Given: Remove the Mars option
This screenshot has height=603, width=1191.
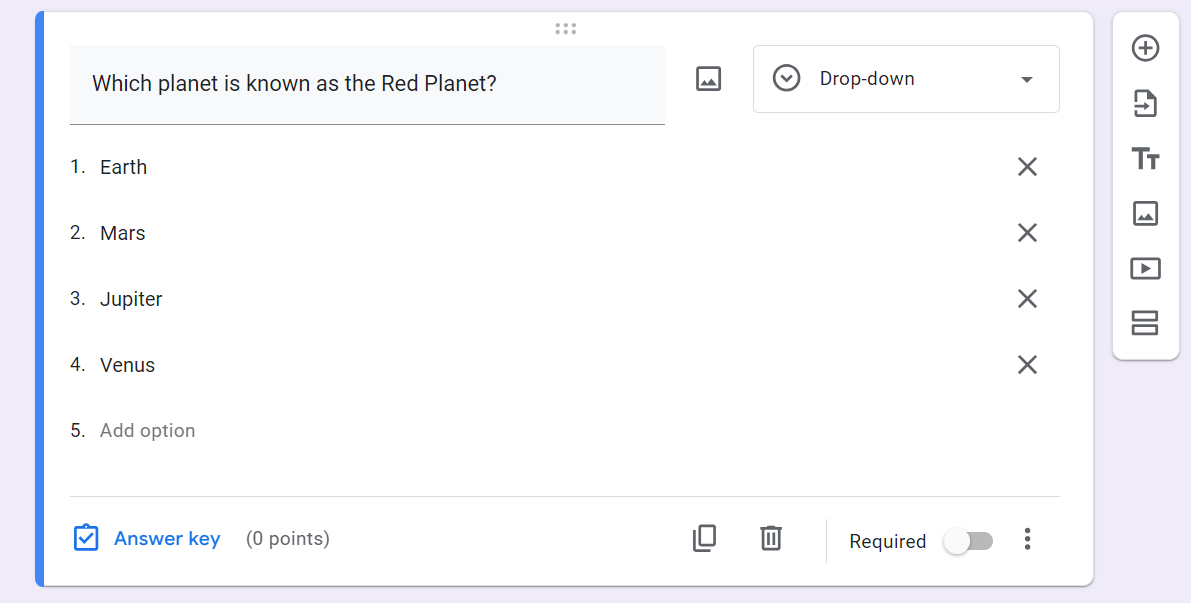Looking at the screenshot, I should pos(1027,233).
